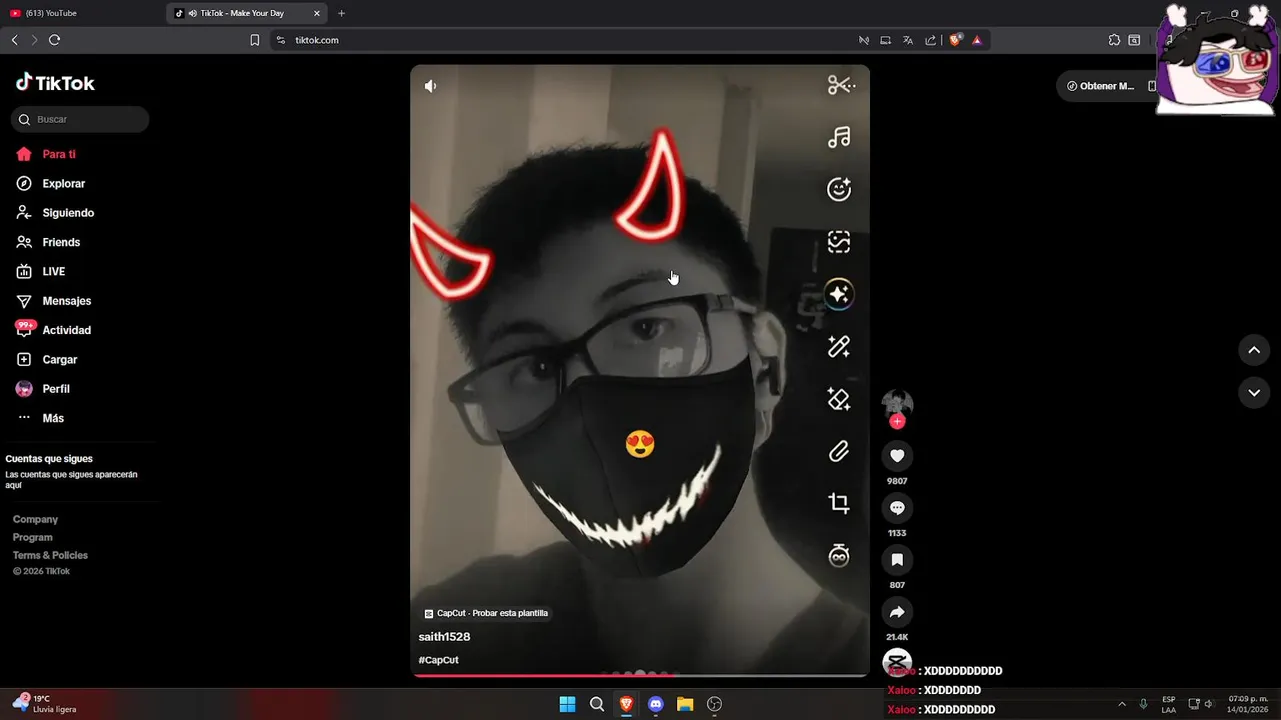This screenshot has height=720, width=1281.
Task: Click CapCut · Probar esta plantilla
Action: [486, 613]
